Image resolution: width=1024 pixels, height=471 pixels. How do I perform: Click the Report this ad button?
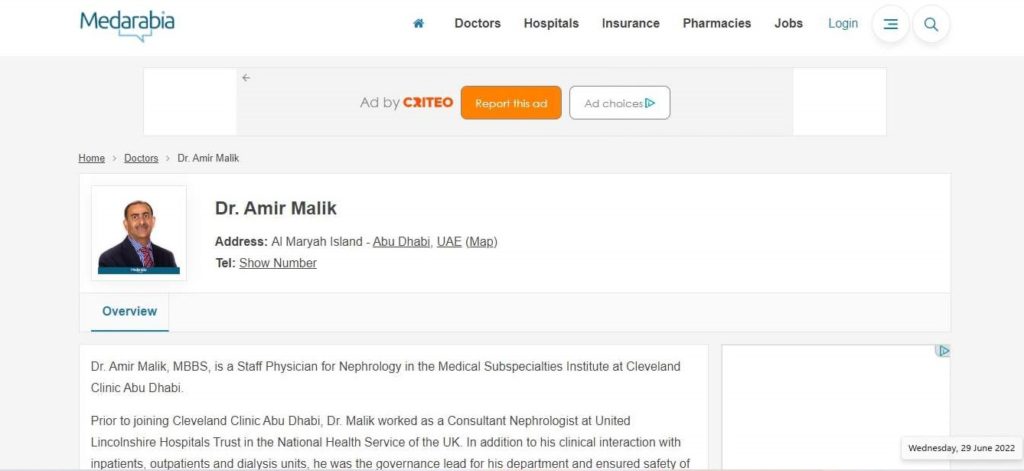511,103
